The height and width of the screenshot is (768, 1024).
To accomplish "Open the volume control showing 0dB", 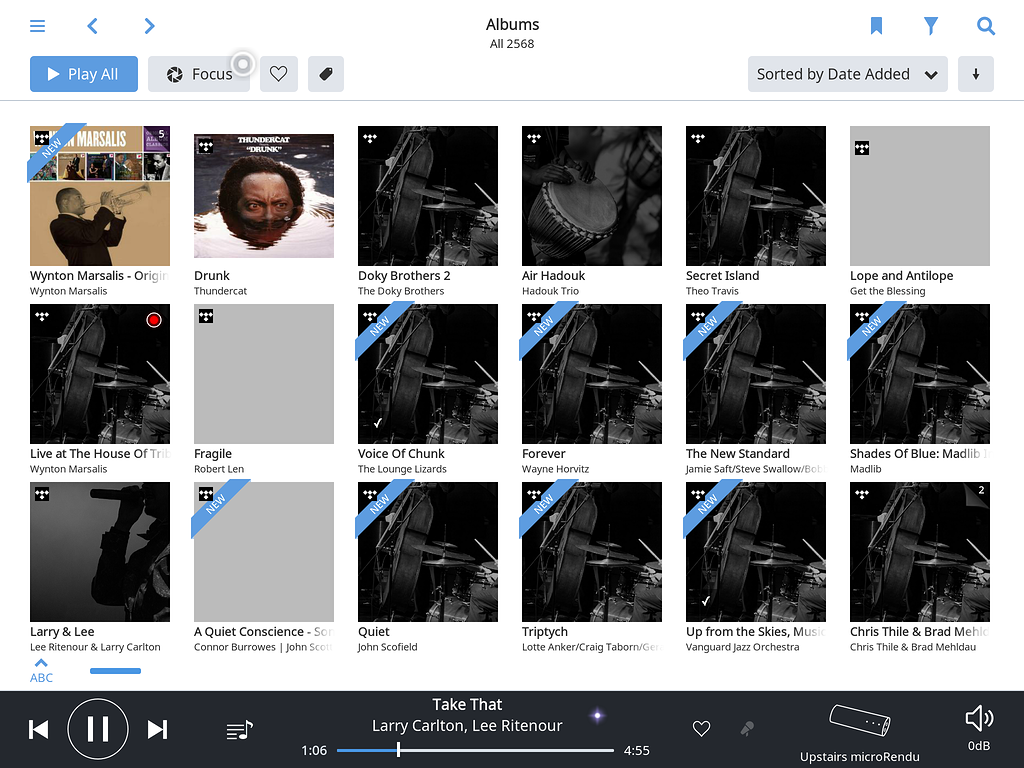I will (979, 719).
